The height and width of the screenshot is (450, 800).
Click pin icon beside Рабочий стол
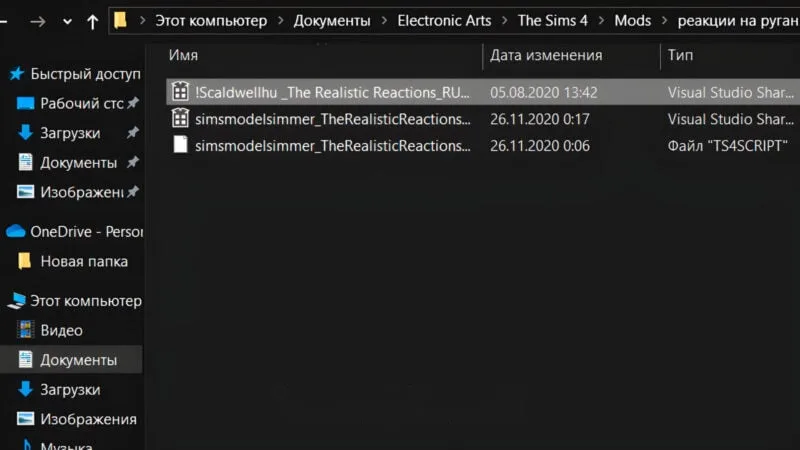click(133, 103)
